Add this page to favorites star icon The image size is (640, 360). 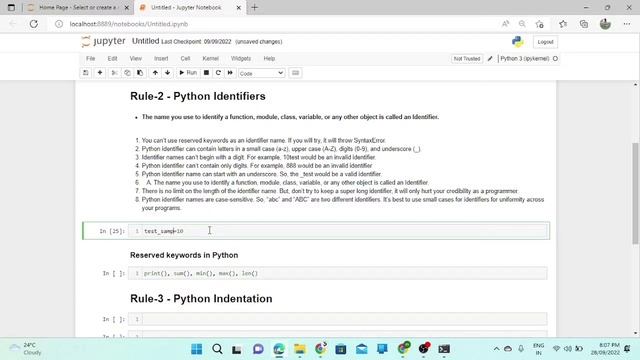[x=540, y=24]
